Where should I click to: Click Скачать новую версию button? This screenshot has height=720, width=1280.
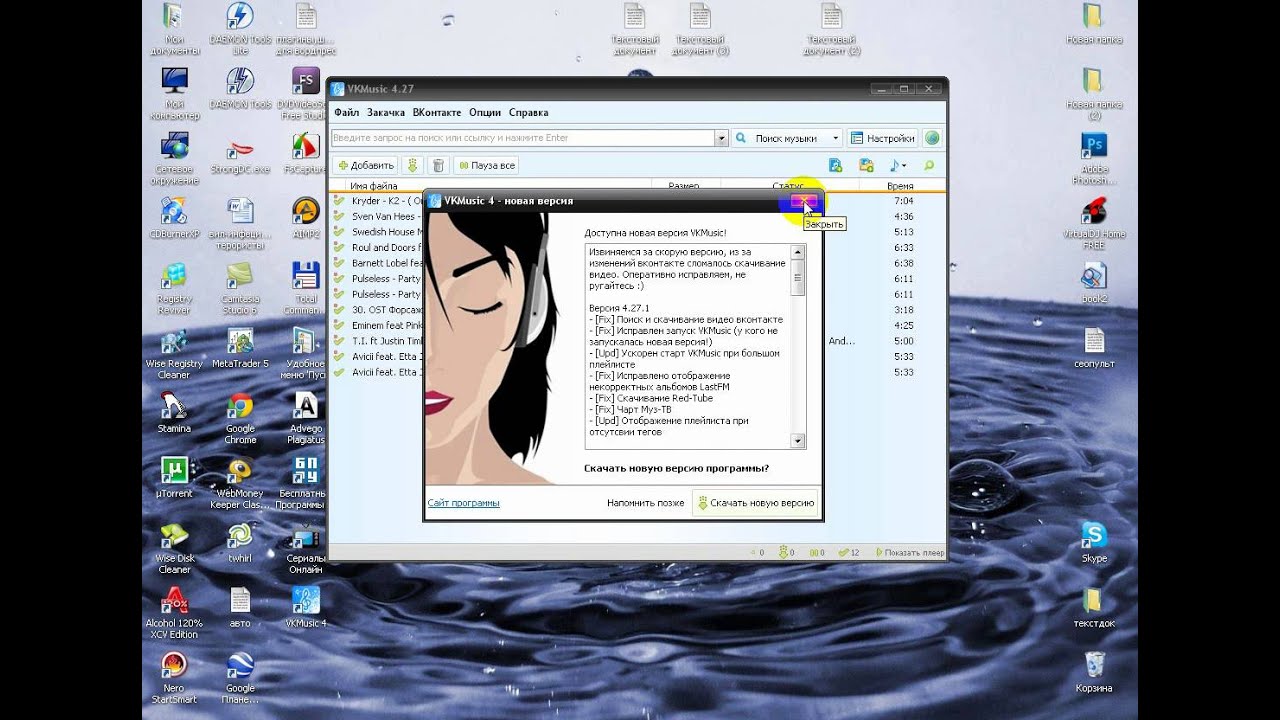(756, 503)
